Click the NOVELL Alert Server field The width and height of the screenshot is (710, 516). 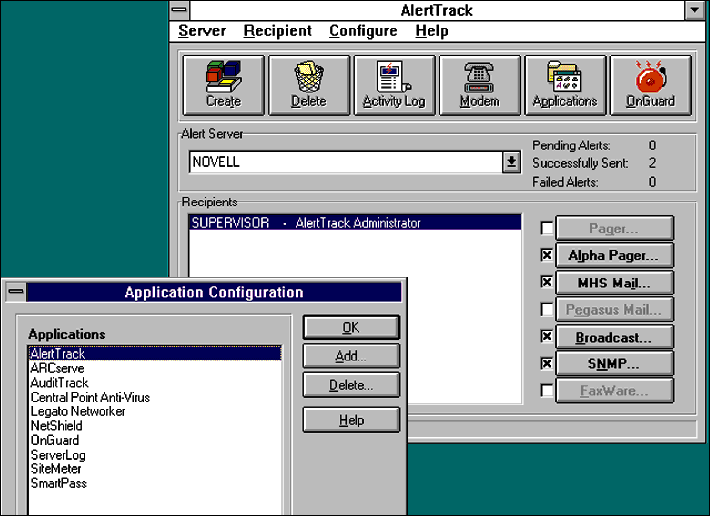pos(346,162)
